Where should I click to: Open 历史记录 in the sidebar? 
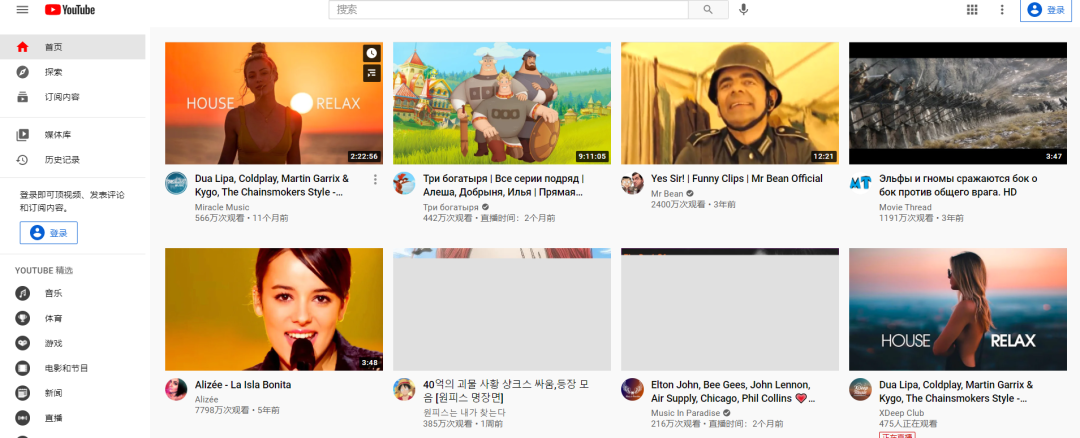pyautogui.click(x=72, y=160)
